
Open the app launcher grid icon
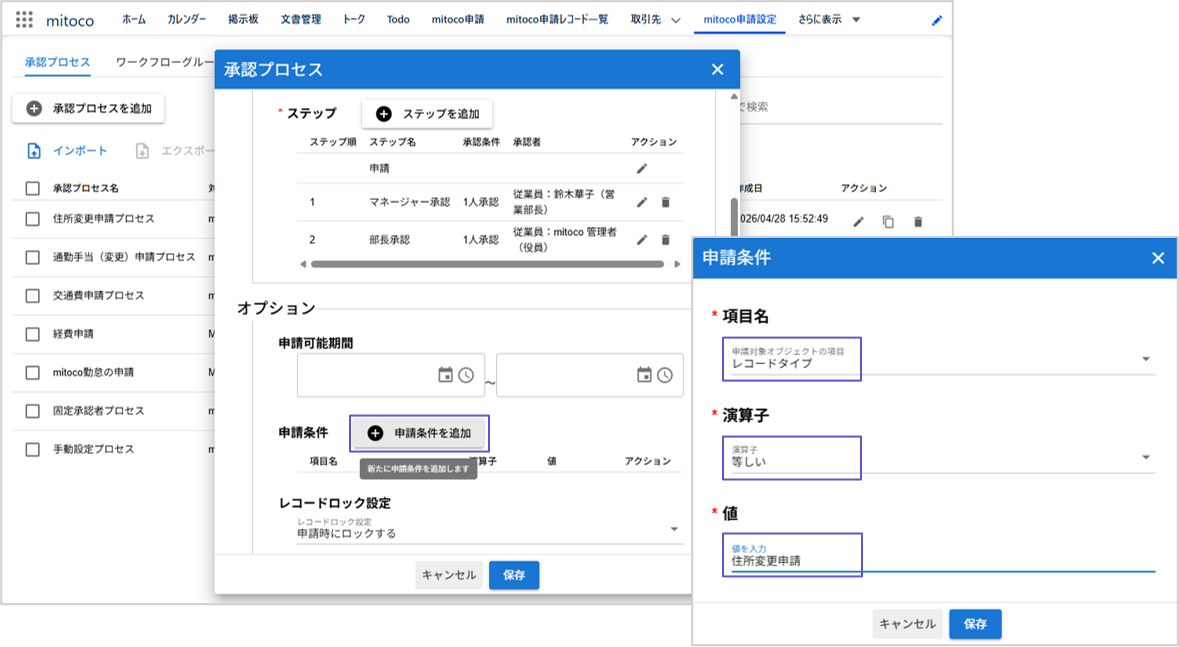coord(24,20)
